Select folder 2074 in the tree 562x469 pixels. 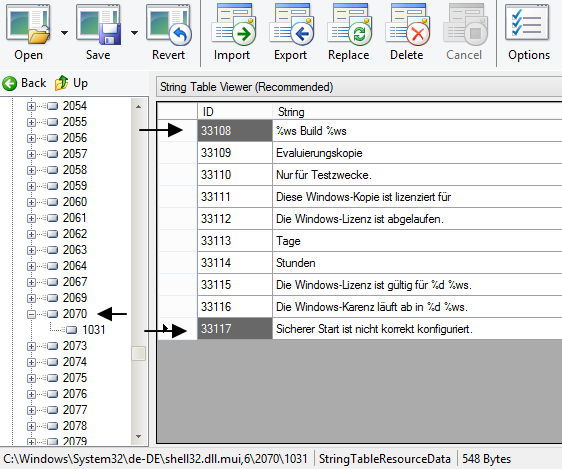(x=67, y=362)
